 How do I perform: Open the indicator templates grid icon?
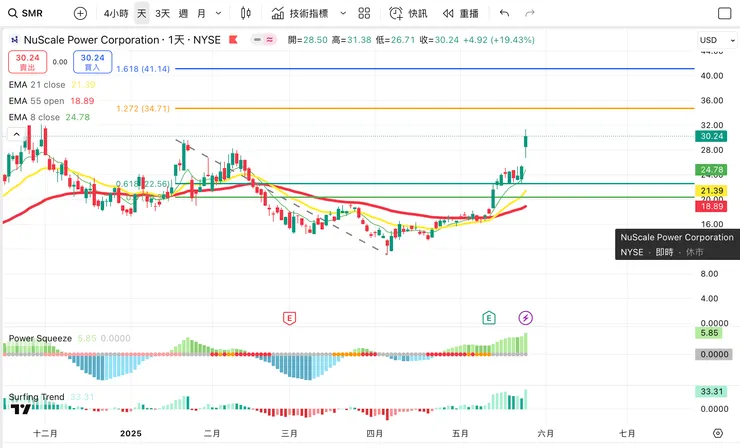(x=364, y=13)
